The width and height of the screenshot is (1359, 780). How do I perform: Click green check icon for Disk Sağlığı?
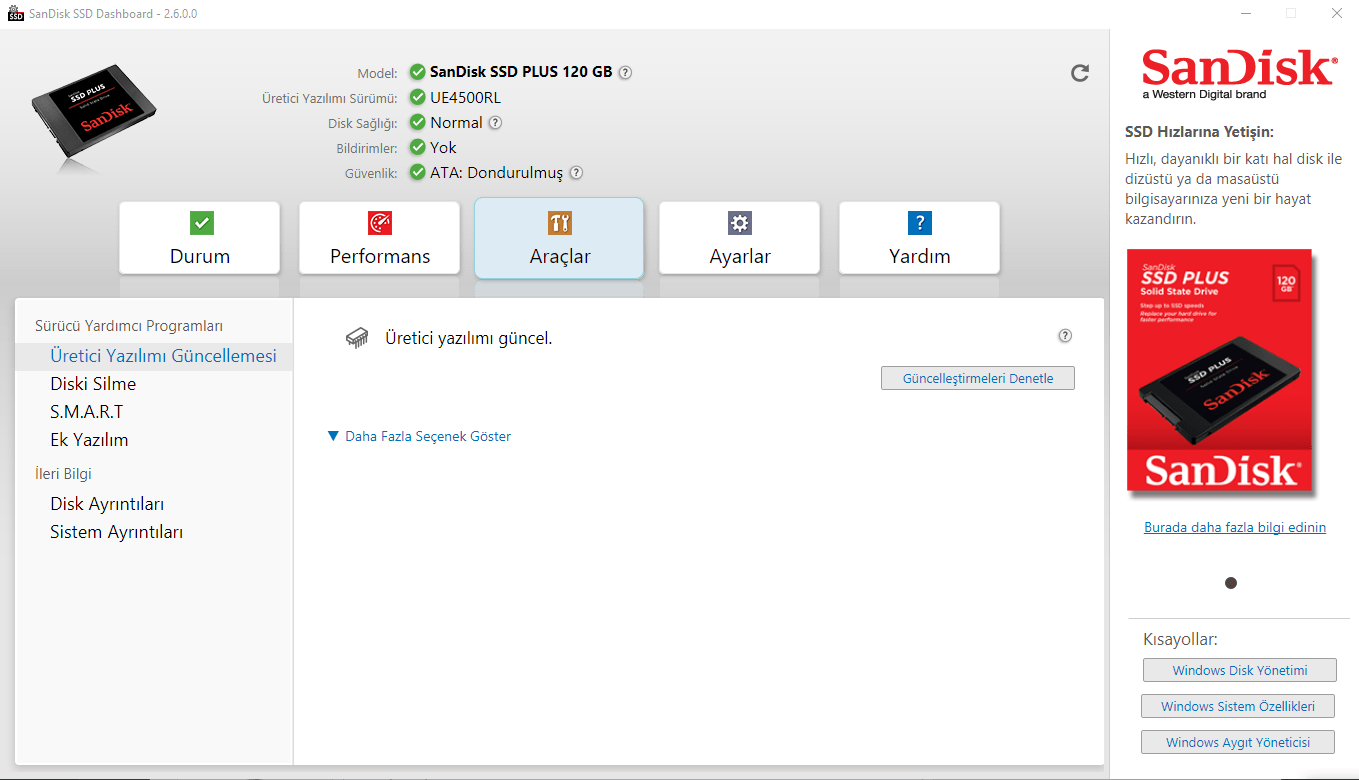(418, 123)
